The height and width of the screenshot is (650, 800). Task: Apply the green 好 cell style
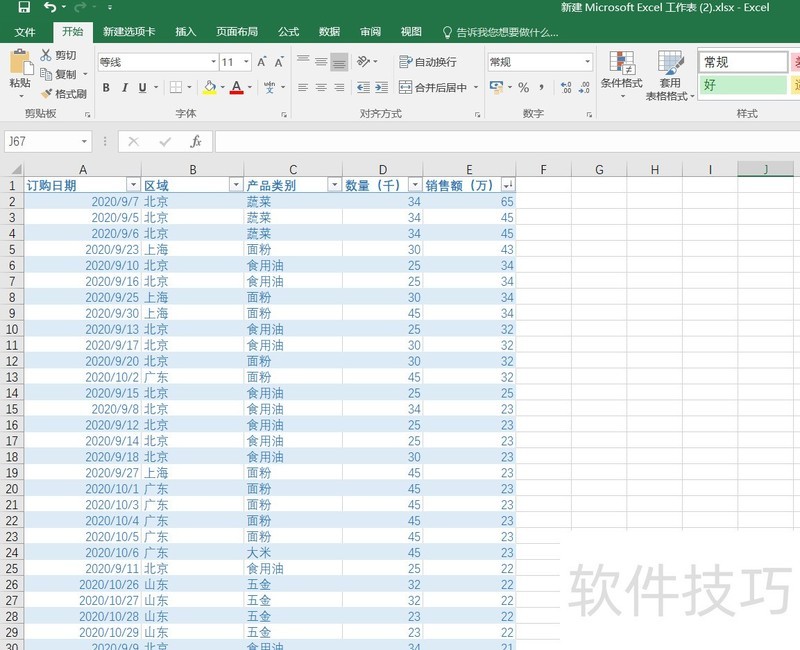[742, 86]
